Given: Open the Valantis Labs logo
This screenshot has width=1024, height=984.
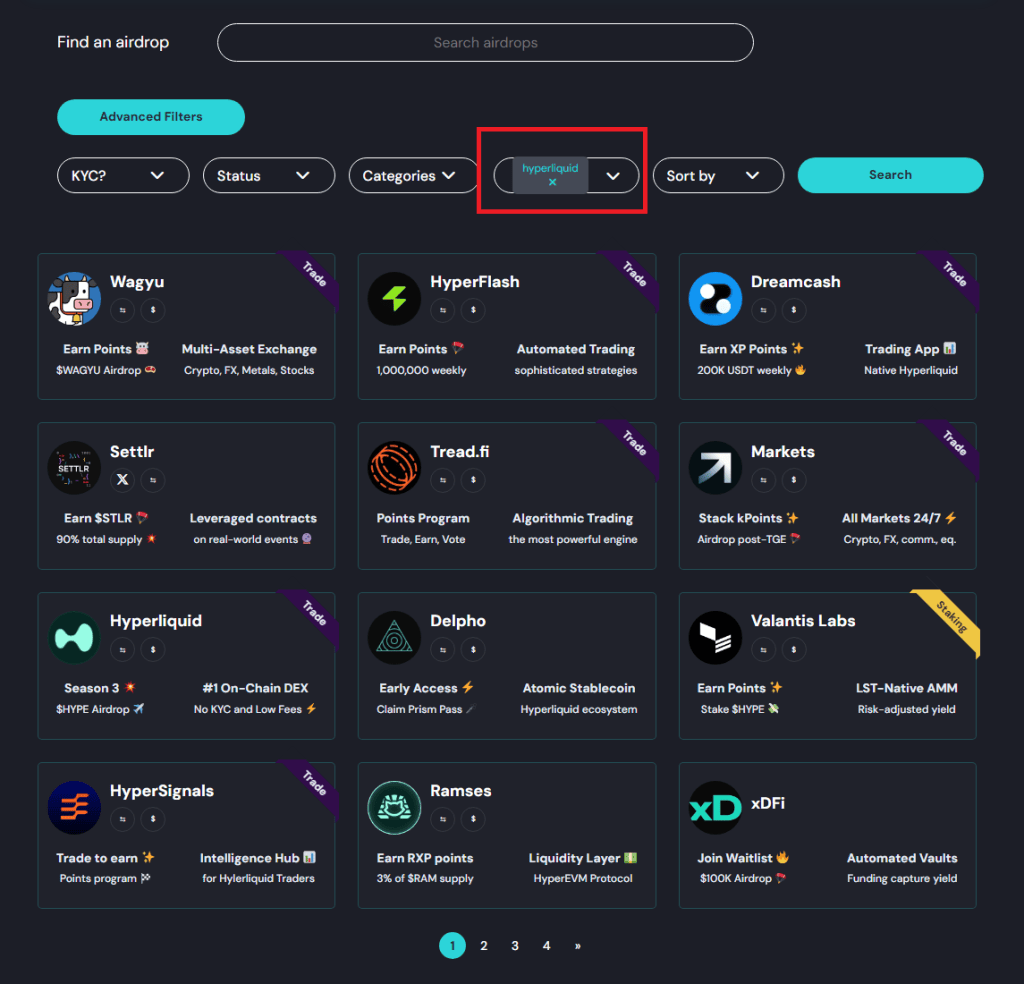Looking at the screenshot, I should click(x=715, y=637).
